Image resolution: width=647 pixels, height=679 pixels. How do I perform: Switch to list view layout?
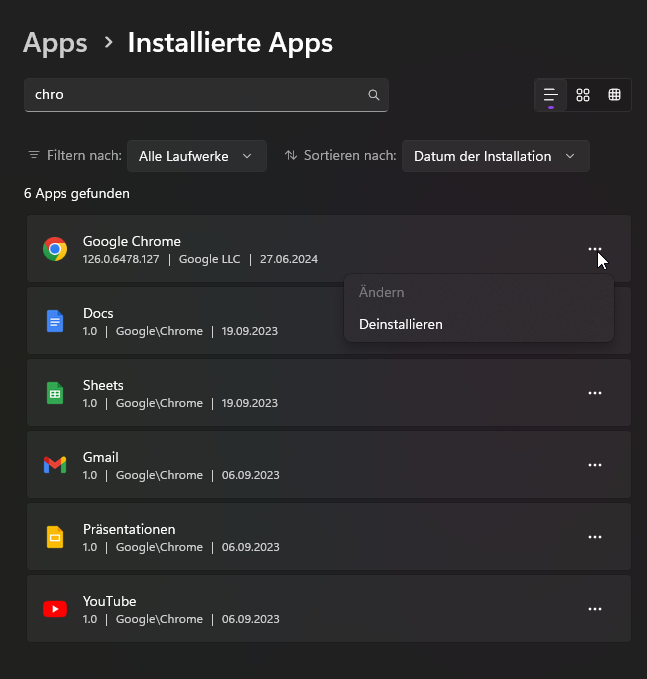(551, 95)
